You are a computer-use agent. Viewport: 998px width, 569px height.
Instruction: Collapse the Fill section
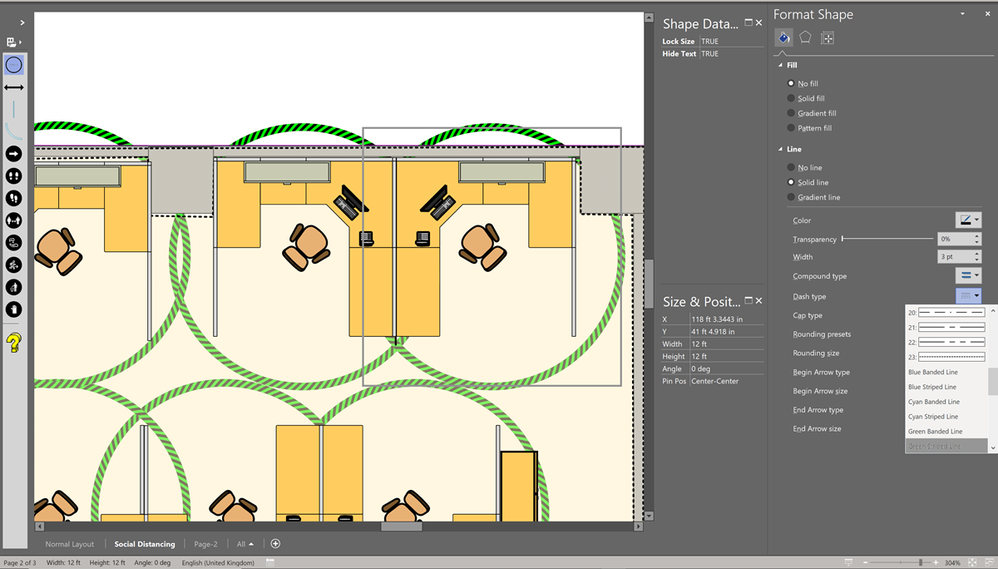[781, 65]
